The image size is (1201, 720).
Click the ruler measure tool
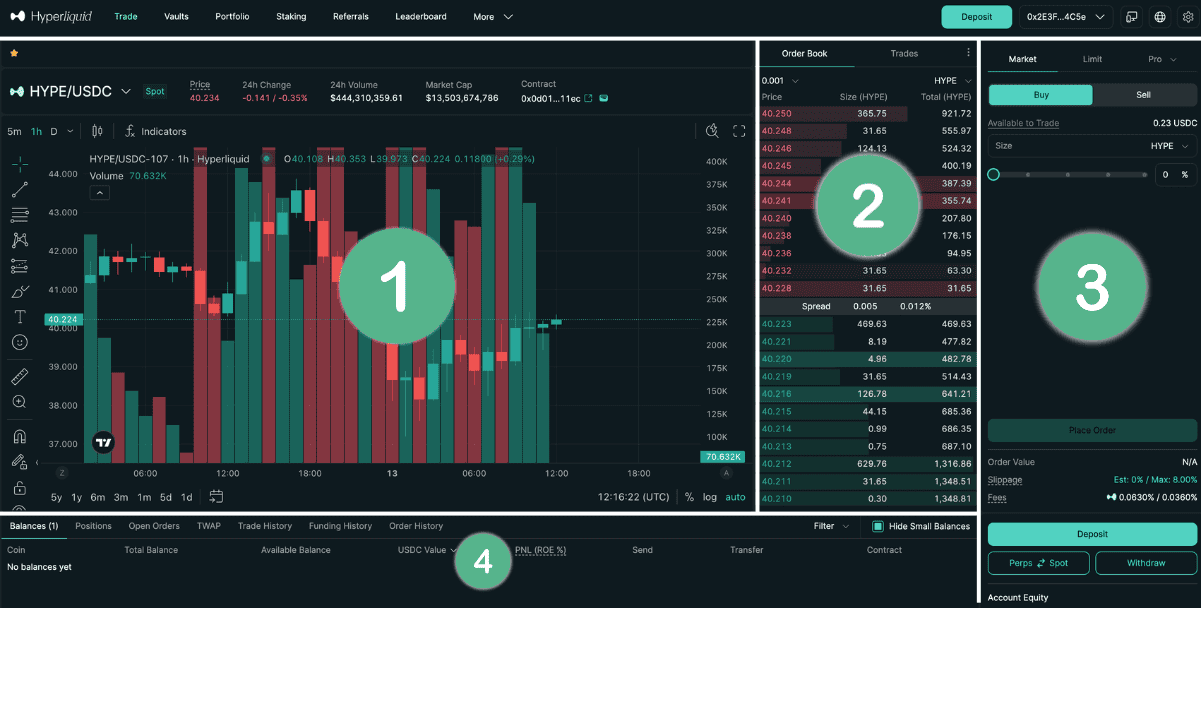(x=19, y=377)
